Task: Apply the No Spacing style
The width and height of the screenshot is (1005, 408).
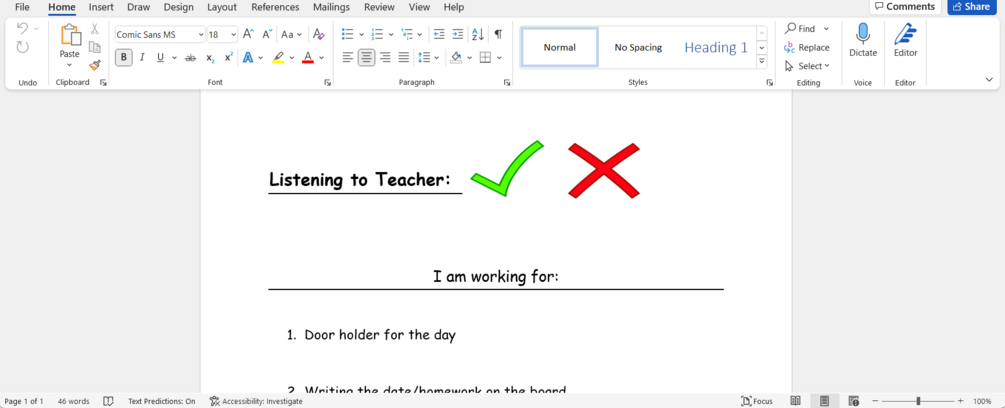Action: point(638,47)
